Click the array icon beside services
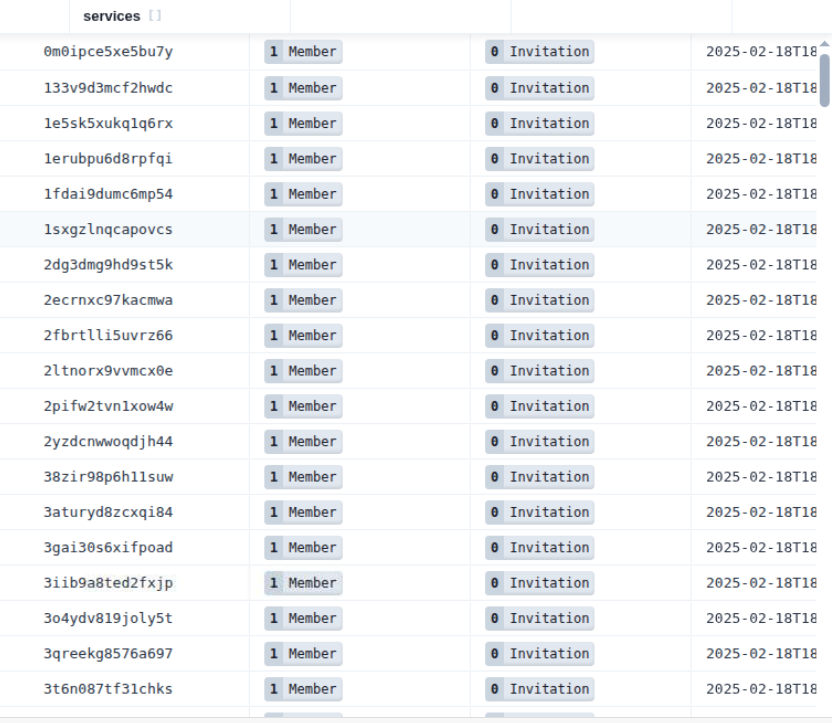This screenshot has width=832, height=723. click(x=154, y=17)
